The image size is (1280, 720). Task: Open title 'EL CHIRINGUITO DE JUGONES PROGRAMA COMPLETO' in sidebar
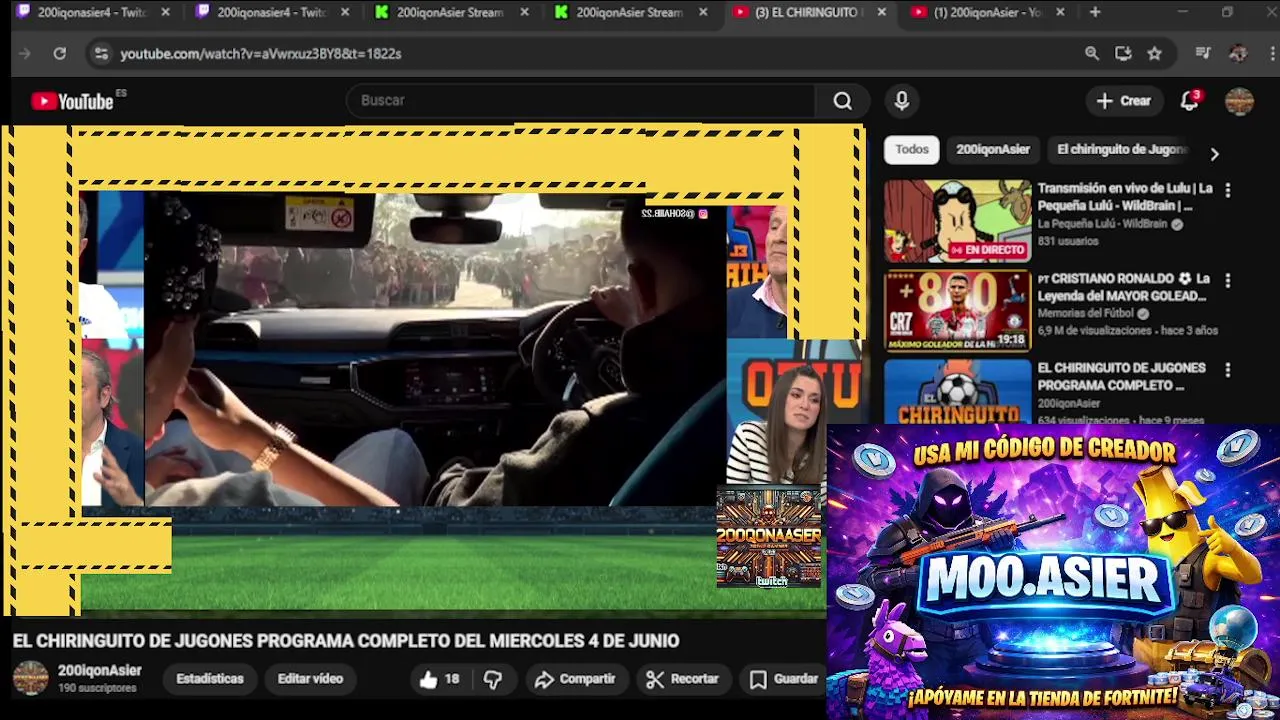coord(1121,376)
